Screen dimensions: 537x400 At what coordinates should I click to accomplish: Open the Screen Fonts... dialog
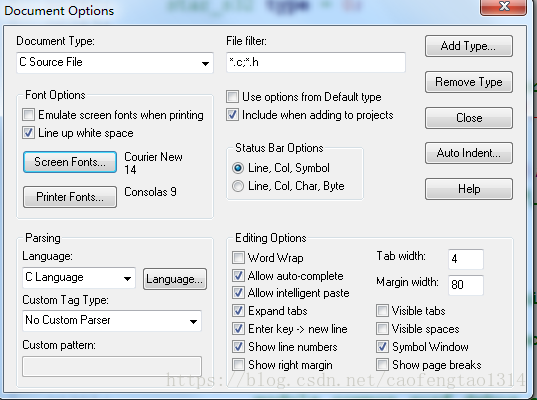pos(70,162)
